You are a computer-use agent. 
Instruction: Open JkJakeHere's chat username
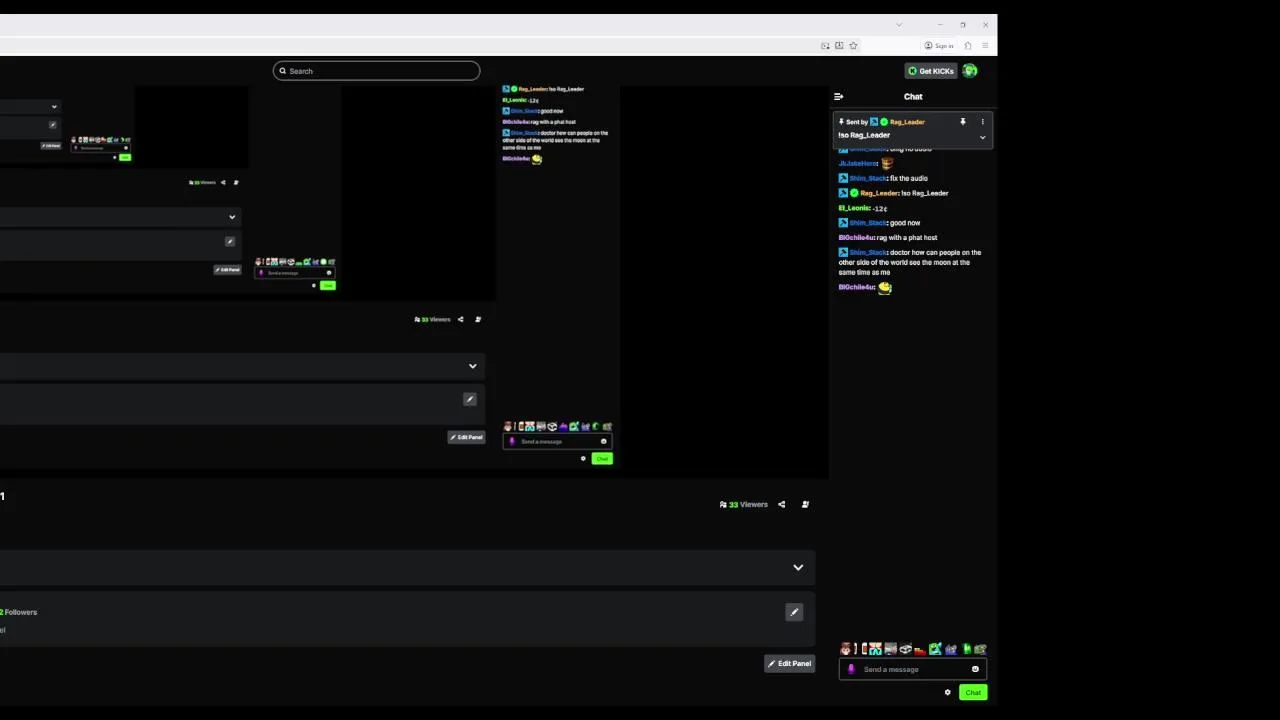(x=858, y=163)
